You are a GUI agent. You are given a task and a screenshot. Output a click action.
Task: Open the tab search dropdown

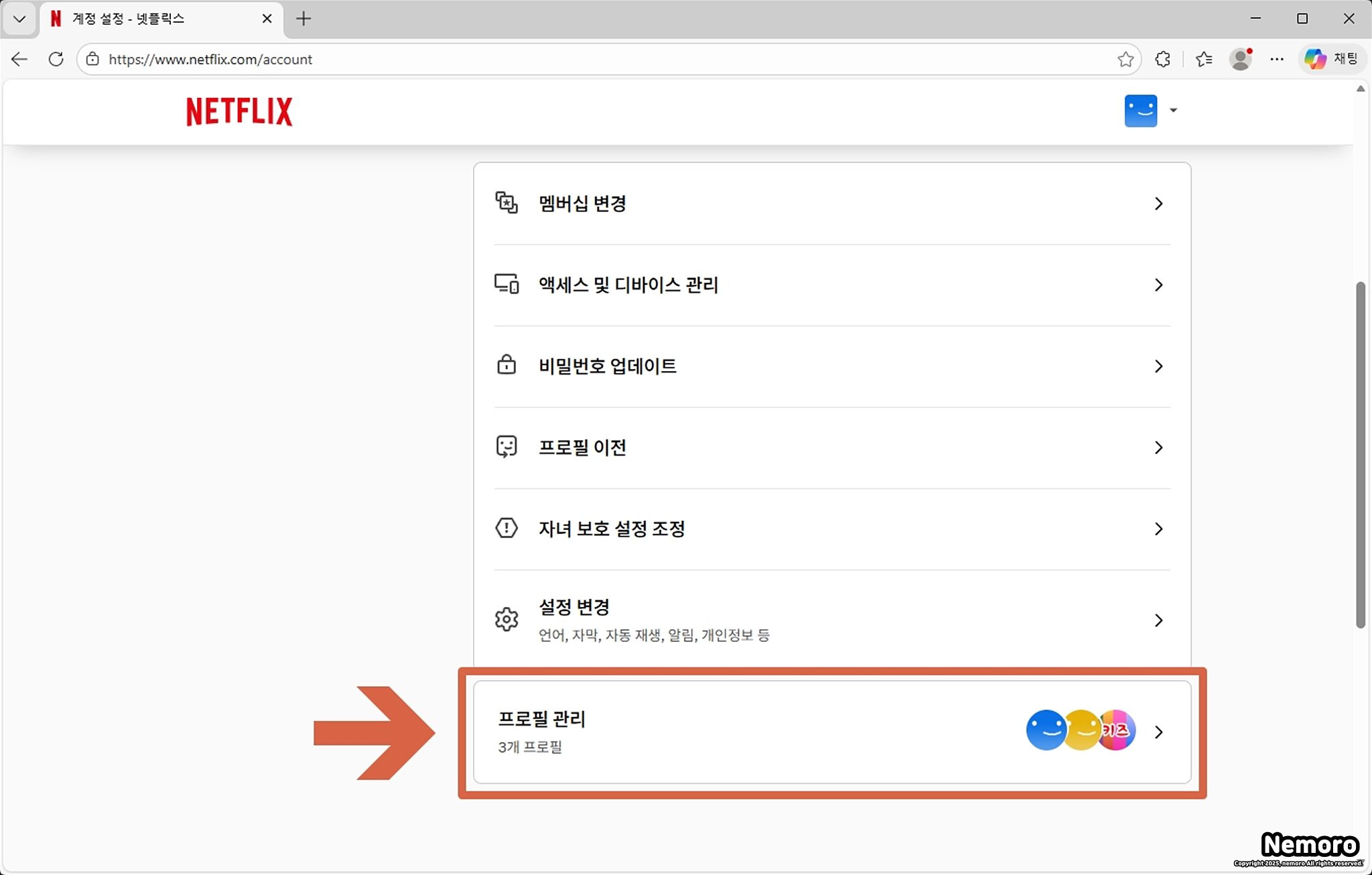click(19, 19)
